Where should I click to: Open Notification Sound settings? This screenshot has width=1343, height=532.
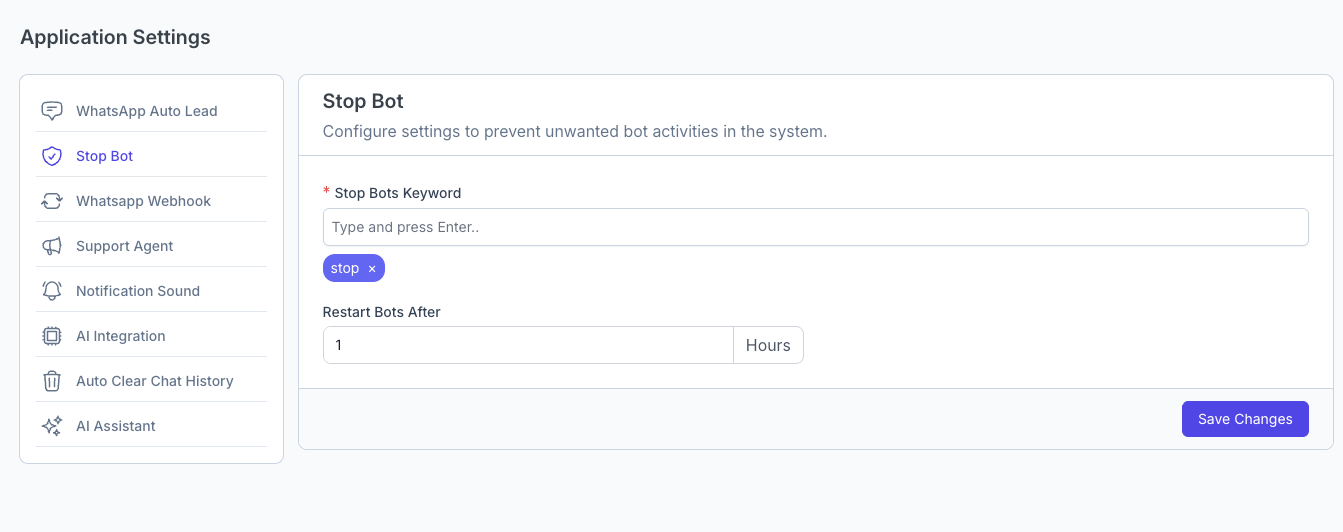pyautogui.click(x=138, y=291)
